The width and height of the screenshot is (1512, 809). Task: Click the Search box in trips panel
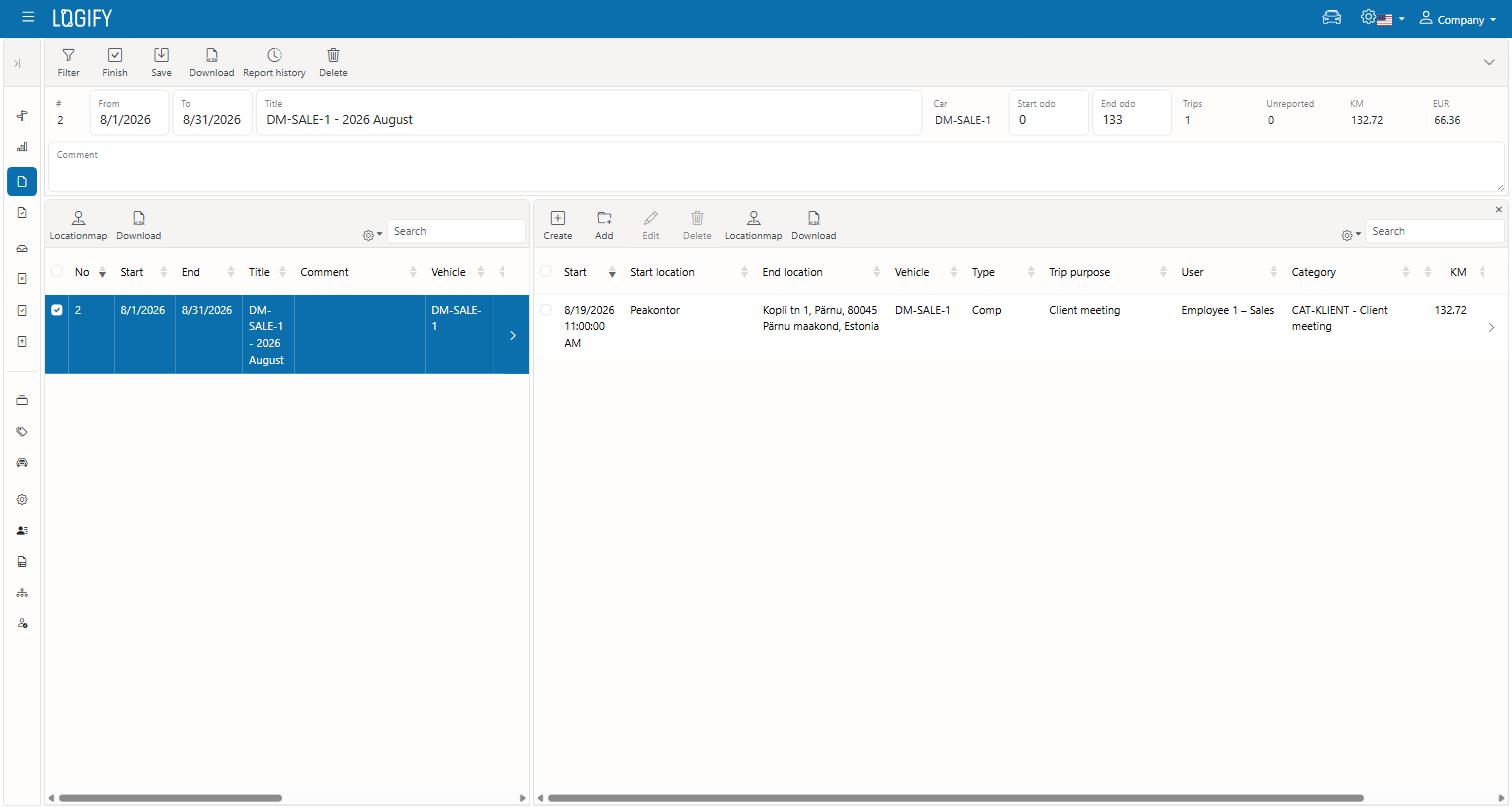pos(1435,231)
